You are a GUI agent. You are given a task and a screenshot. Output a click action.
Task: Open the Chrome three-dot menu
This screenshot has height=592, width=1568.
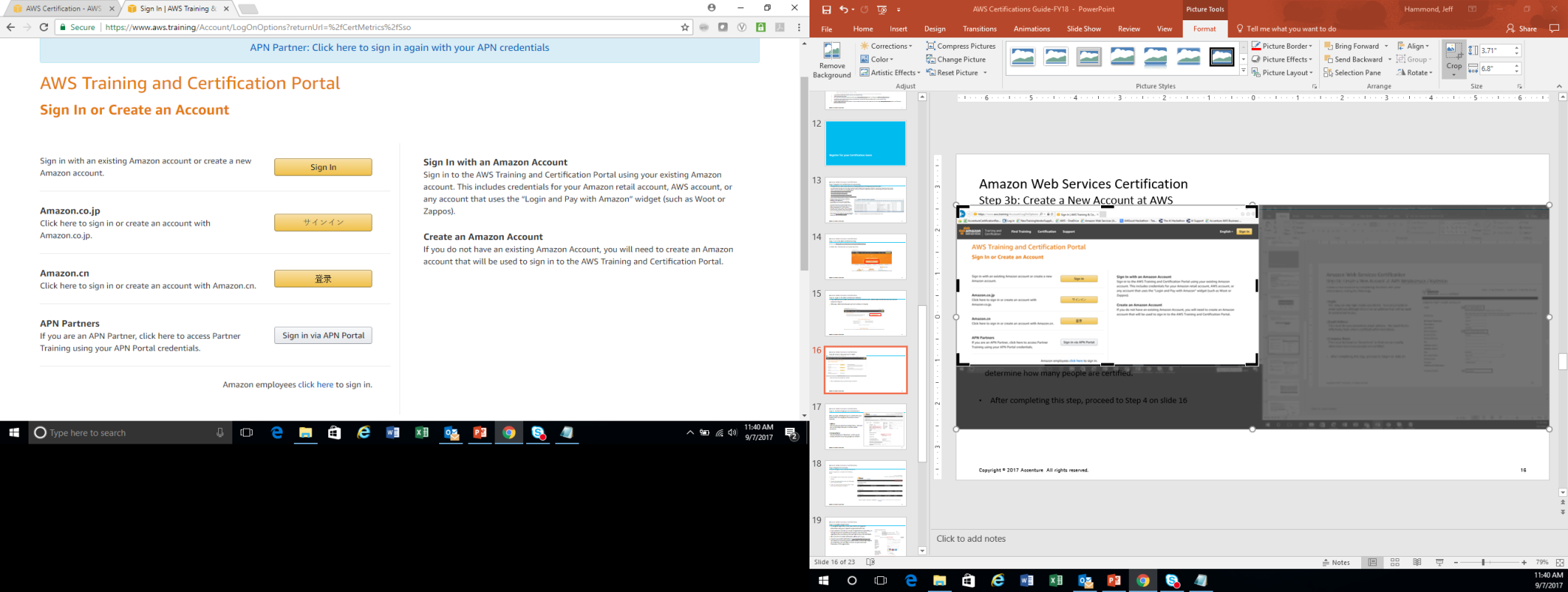[x=799, y=27]
